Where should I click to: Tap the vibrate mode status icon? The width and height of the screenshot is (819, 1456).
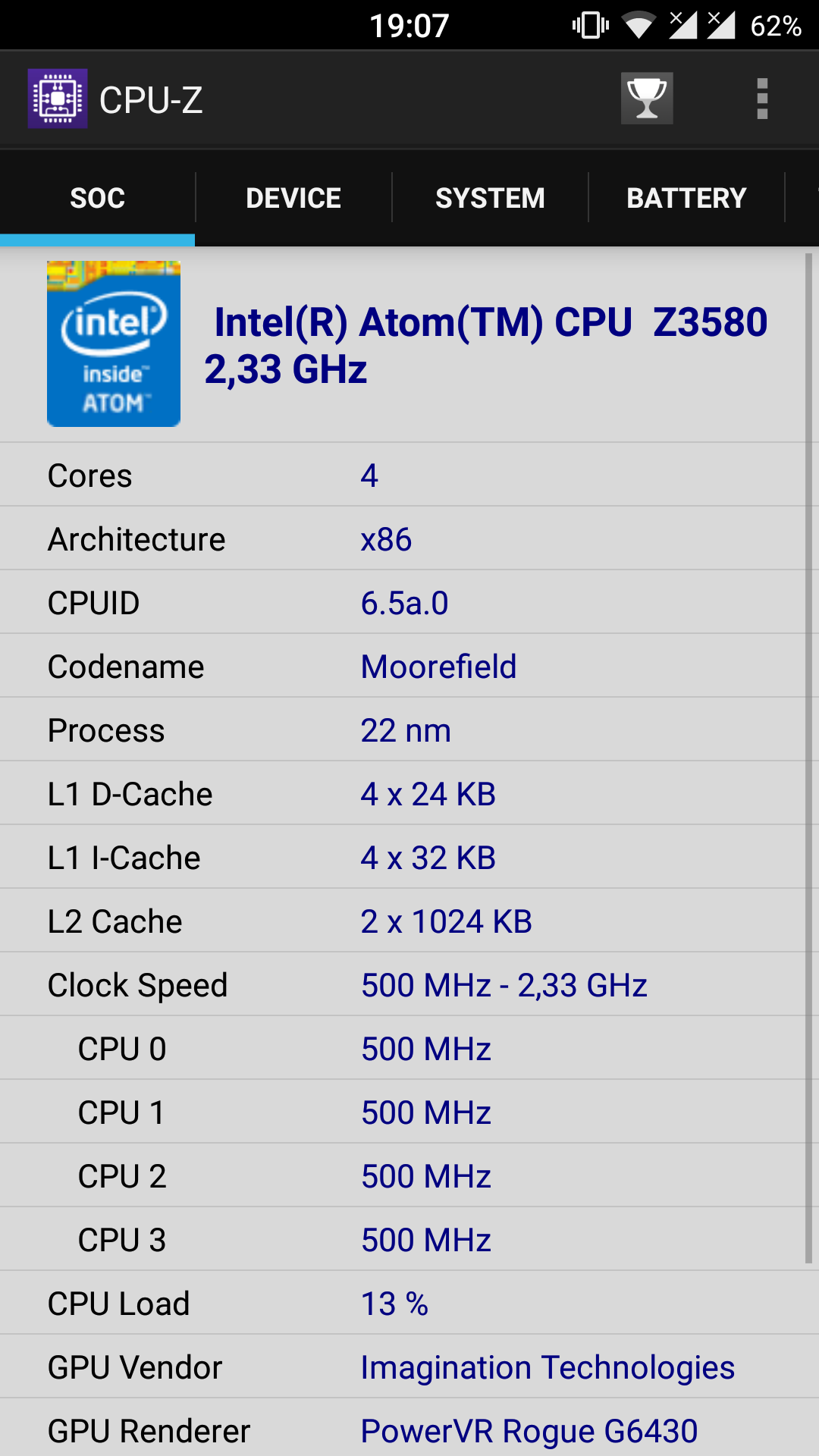(591, 25)
